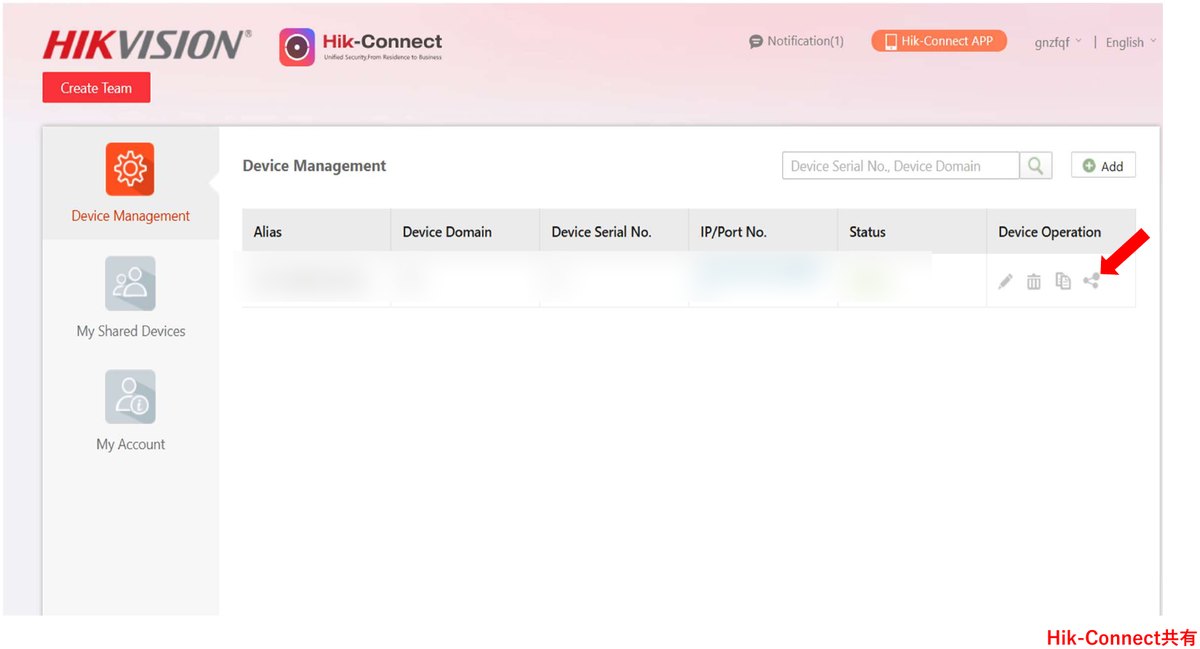Expand the gnzfqf user dropdown
Screen dimensions: 1200x649
click(x=1058, y=42)
